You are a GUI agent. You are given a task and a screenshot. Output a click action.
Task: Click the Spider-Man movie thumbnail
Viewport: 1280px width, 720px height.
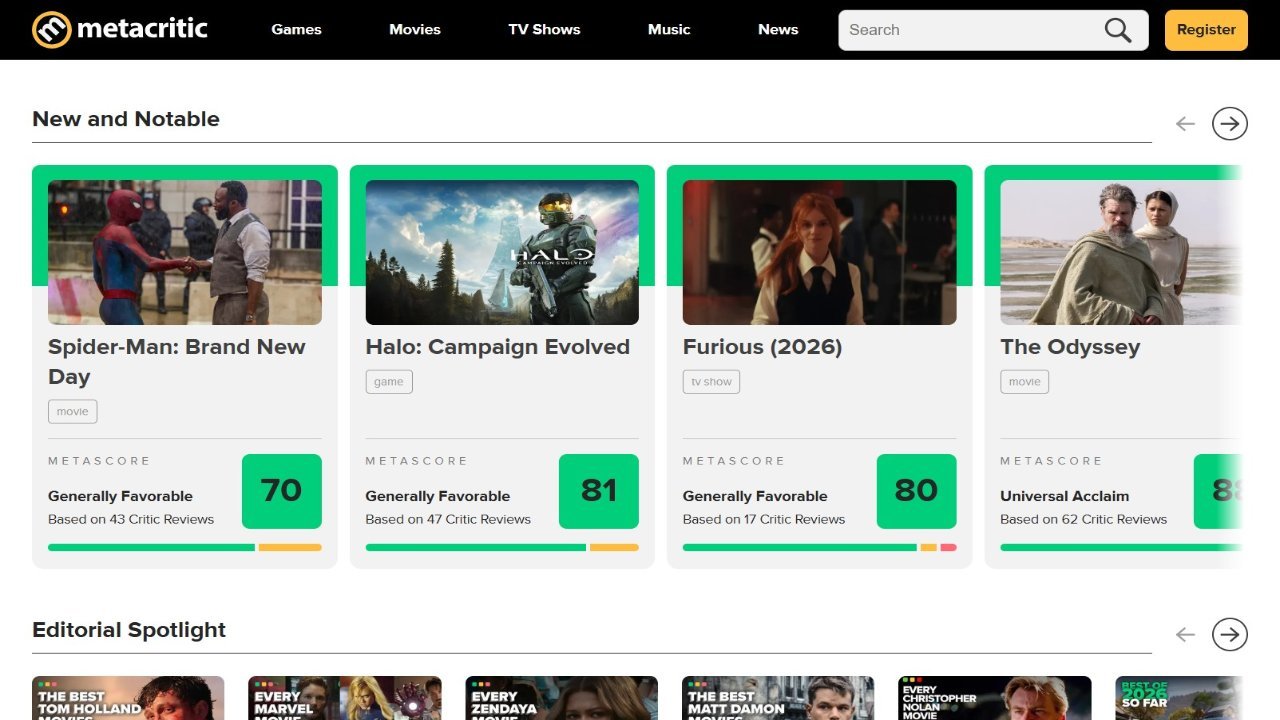[x=185, y=252]
